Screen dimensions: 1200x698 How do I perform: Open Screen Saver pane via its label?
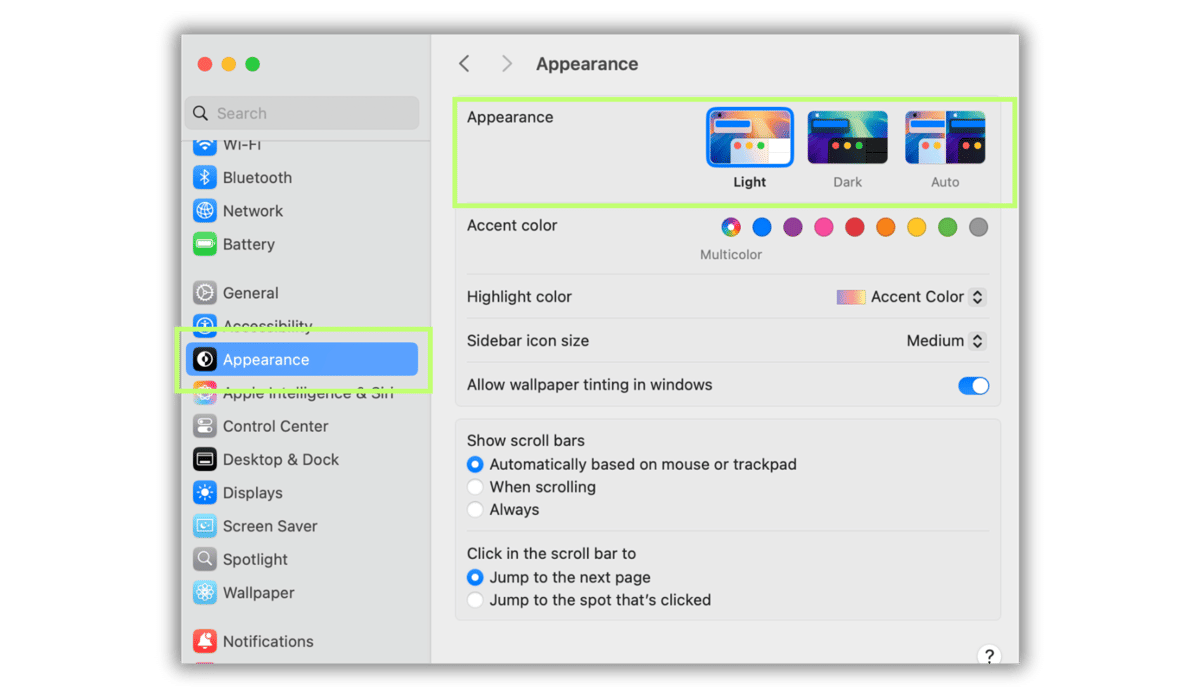click(270, 526)
